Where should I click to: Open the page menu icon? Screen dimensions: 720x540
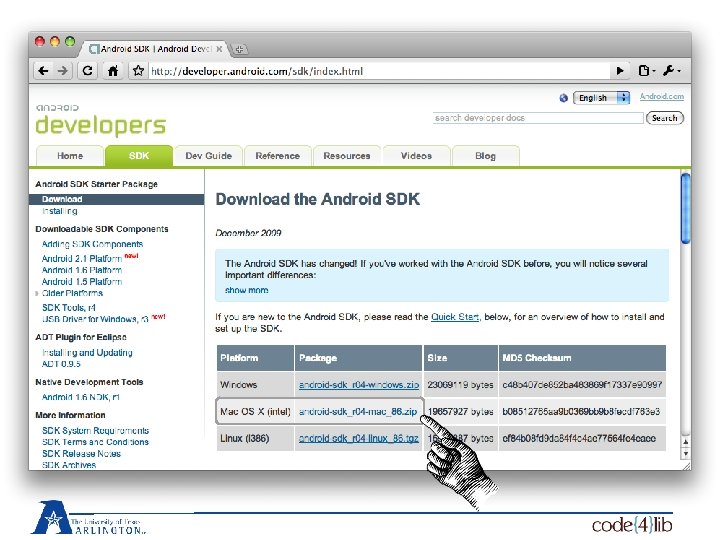tap(646, 71)
